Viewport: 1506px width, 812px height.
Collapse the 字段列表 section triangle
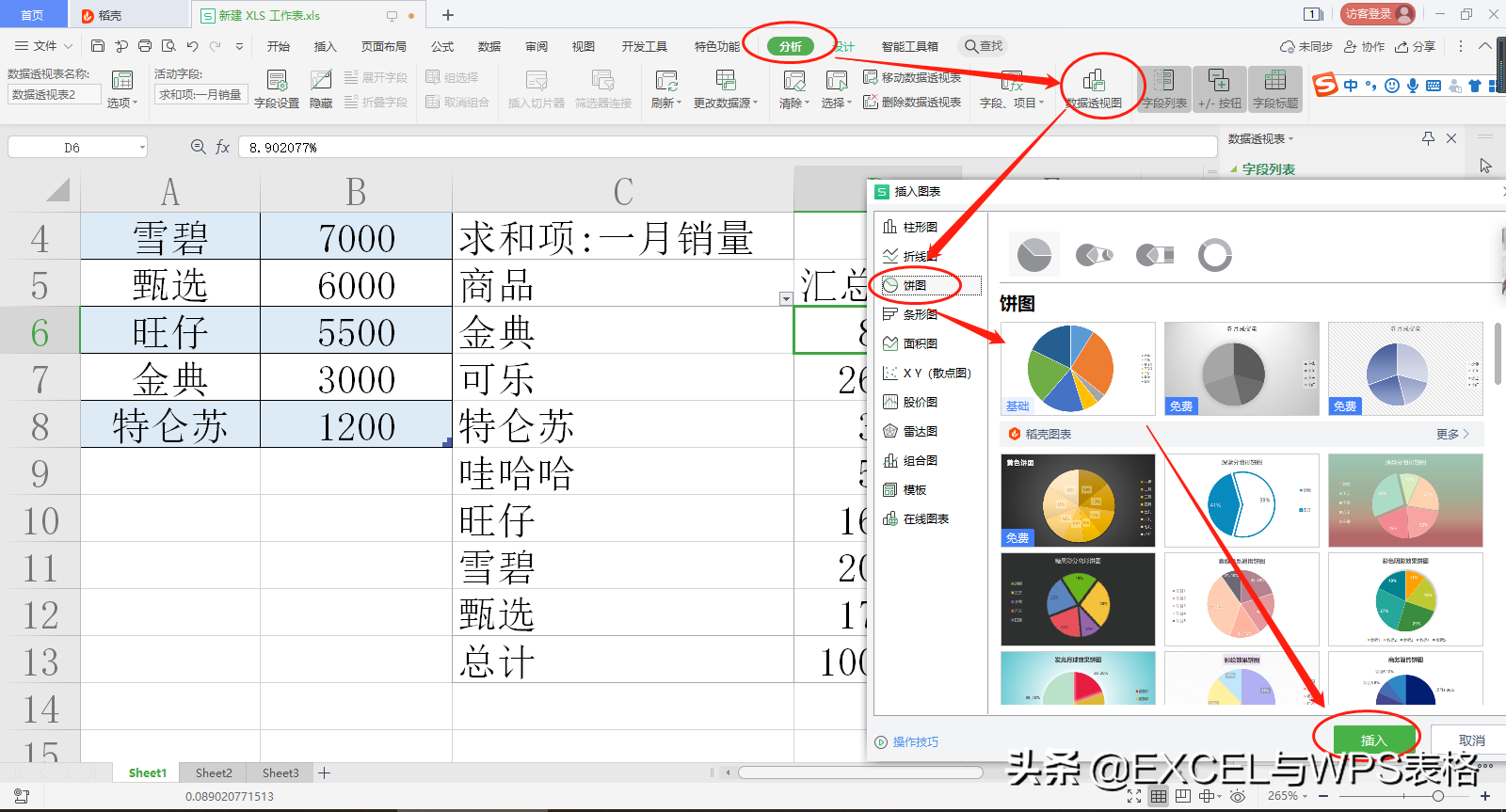click(1234, 169)
